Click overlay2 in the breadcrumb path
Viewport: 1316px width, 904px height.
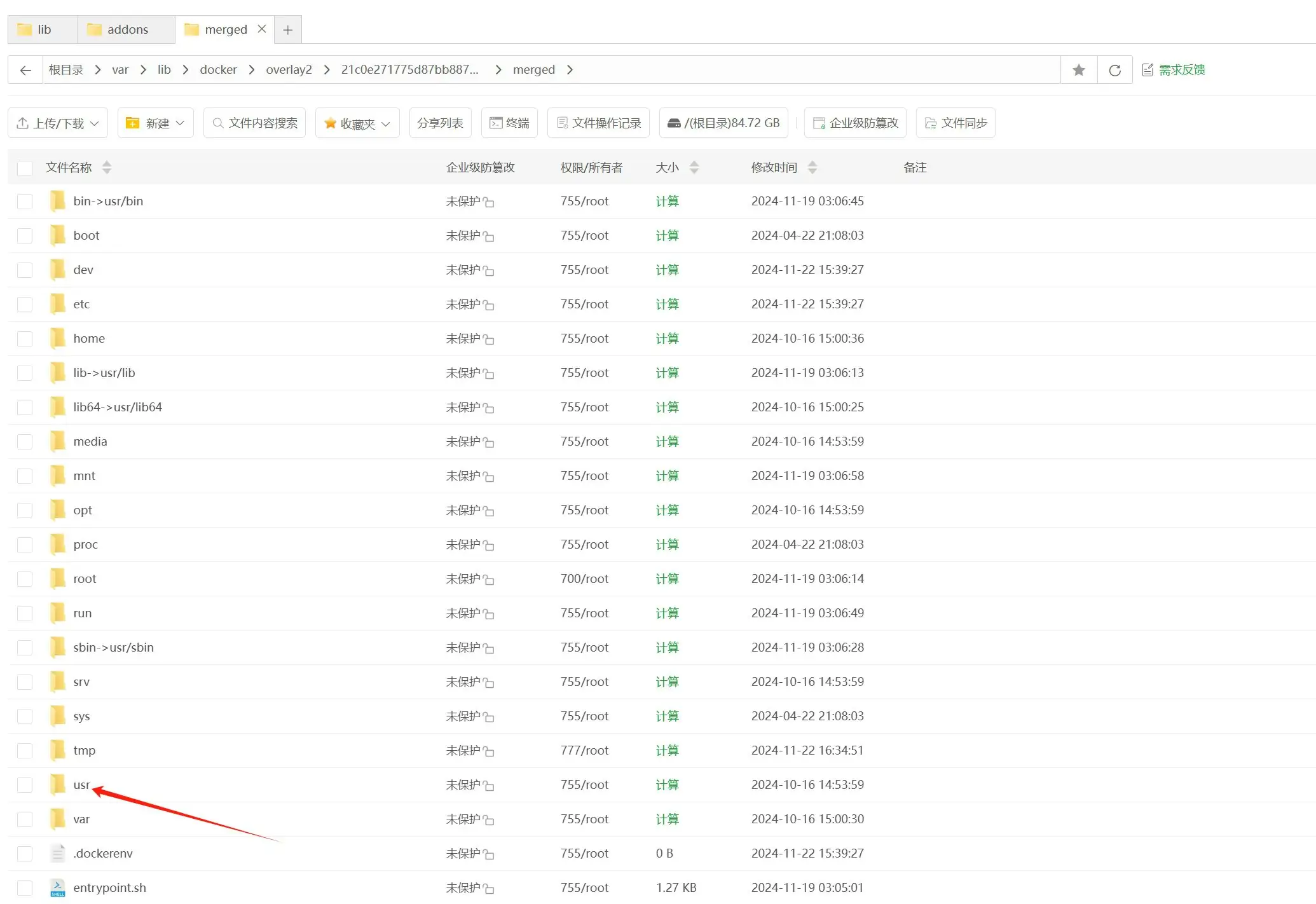click(x=289, y=70)
